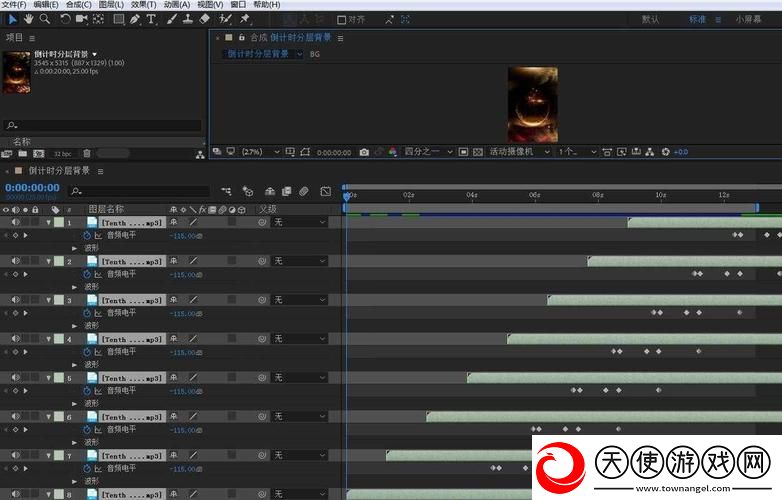Mute audio of layer 1
The height and width of the screenshot is (500, 782).
tap(15, 222)
